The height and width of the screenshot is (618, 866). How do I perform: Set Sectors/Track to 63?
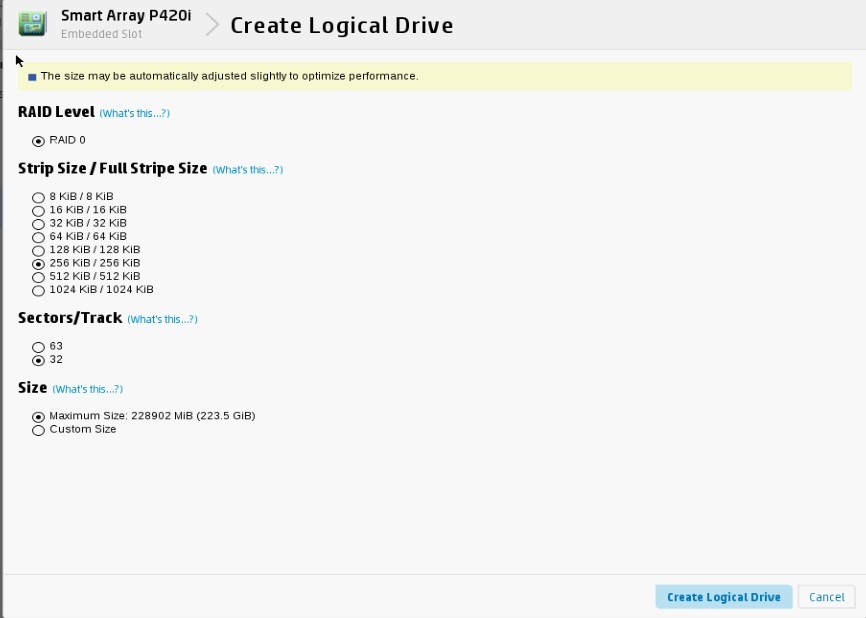point(39,347)
